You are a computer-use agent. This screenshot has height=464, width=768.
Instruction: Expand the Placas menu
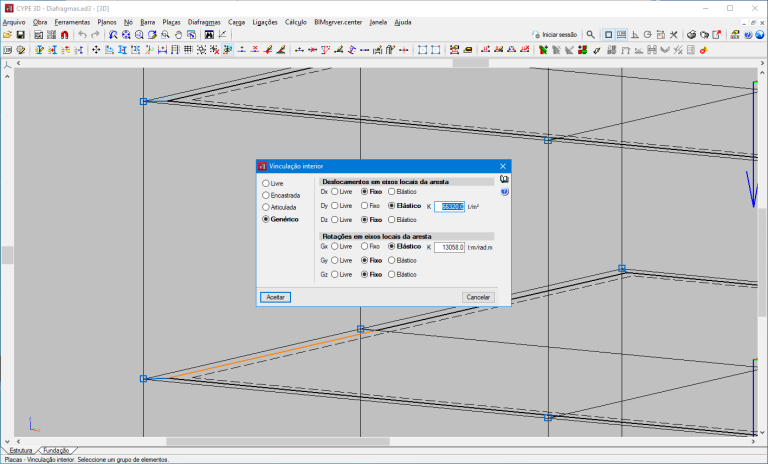point(171,21)
